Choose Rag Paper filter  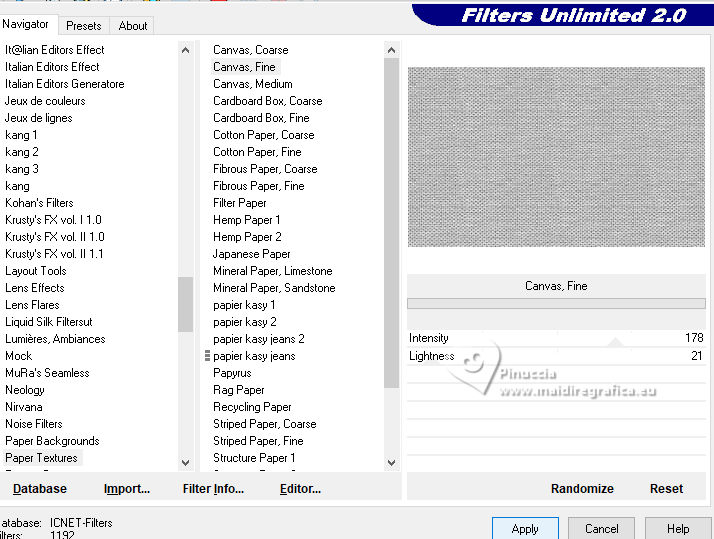point(239,390)
